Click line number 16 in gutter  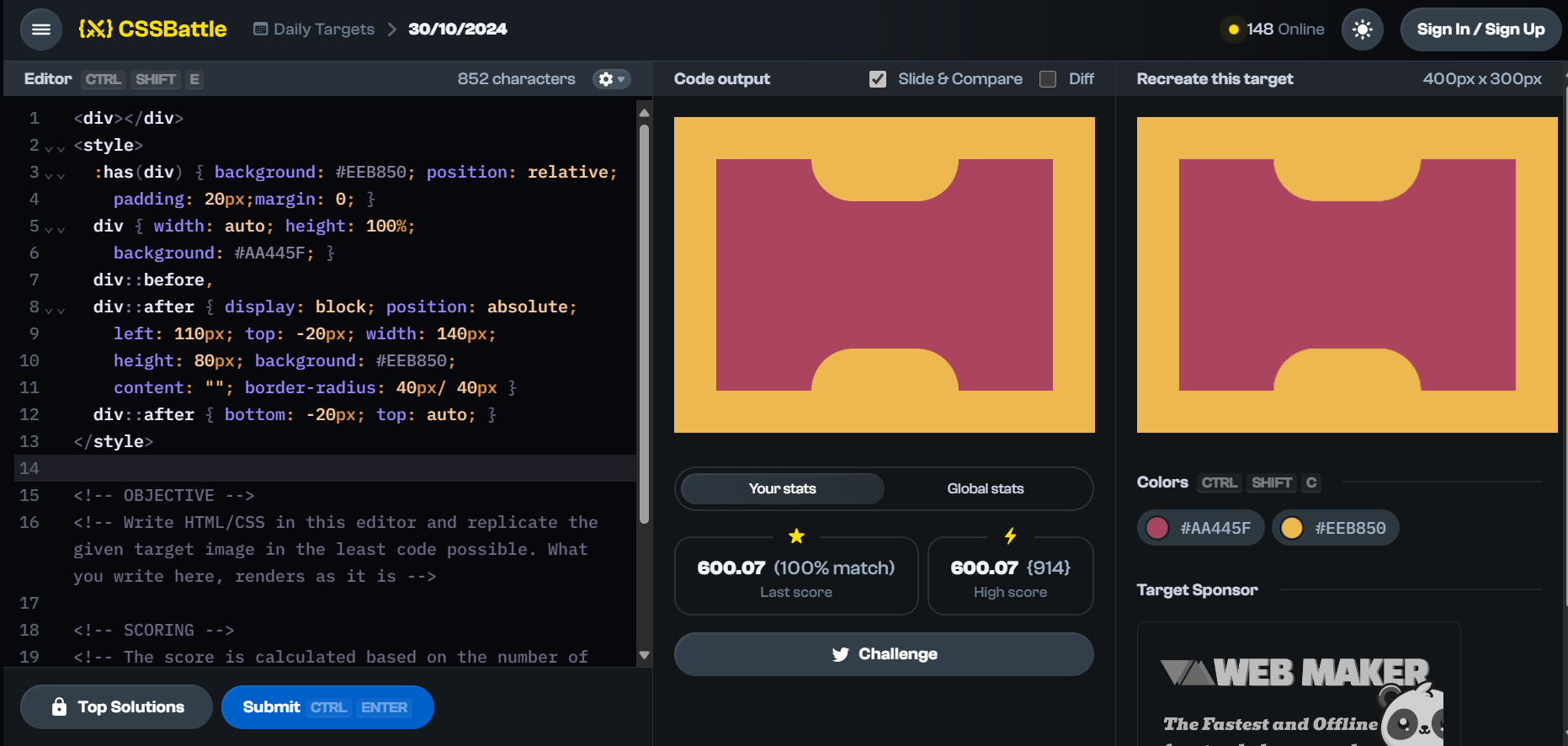[29, 522]
